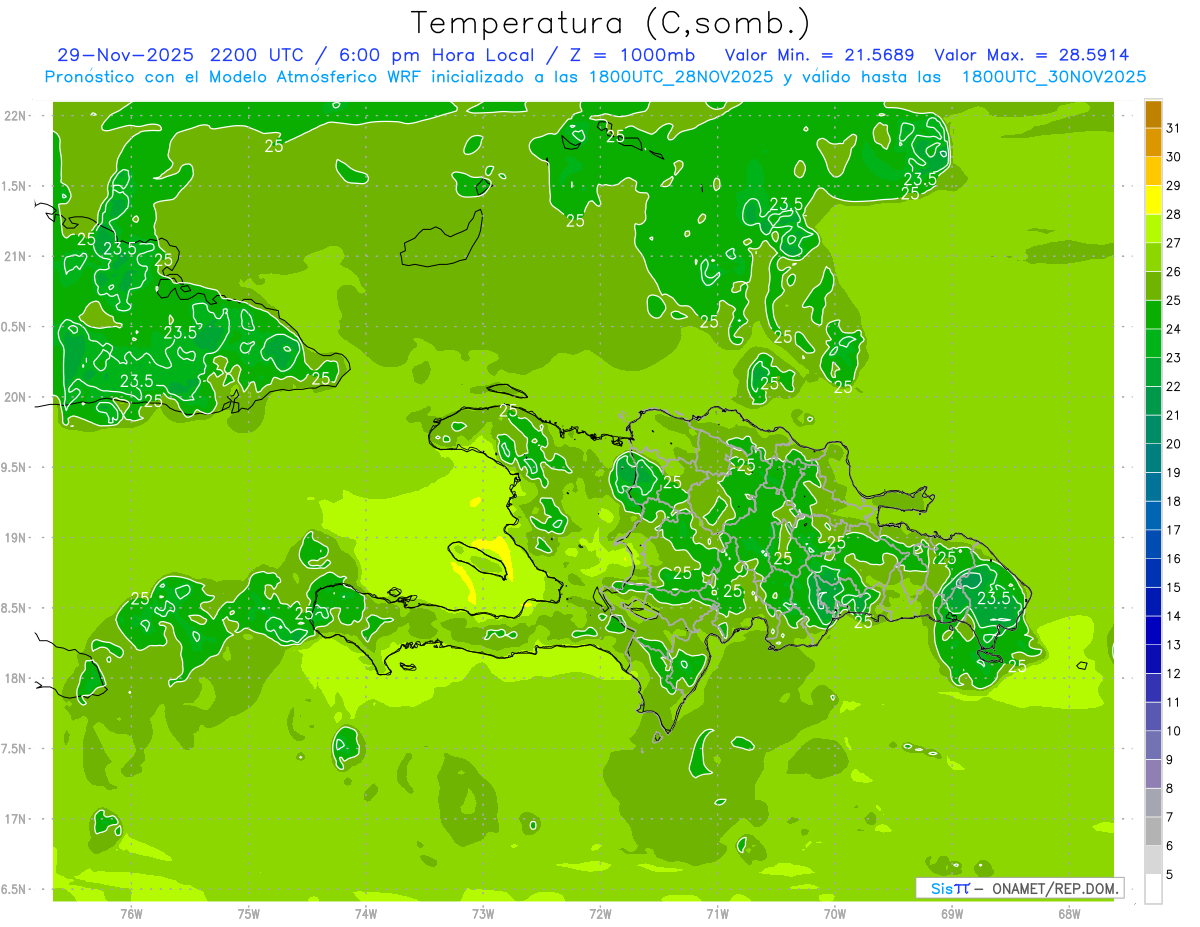This screenshot has height=927, width=1200.
Task: Select the valid-until time "1800UTC_30NOV2025"
Action: point(1054,77)
